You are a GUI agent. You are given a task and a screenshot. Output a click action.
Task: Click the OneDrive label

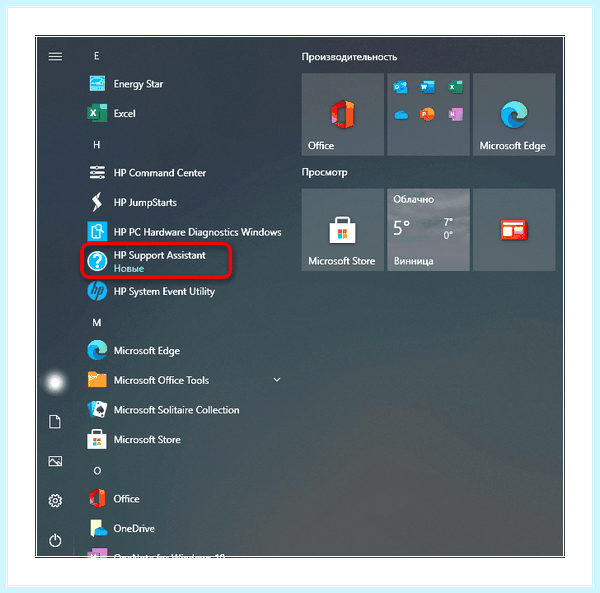[134, 528]
